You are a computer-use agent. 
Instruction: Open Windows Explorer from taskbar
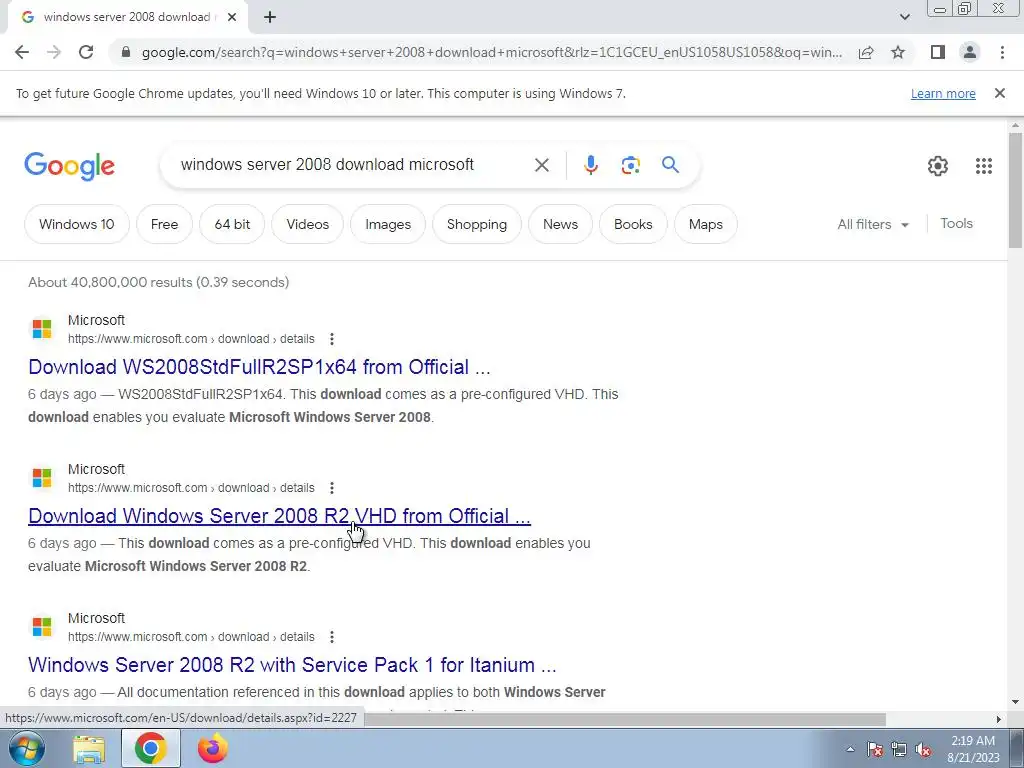click(89, 748)
